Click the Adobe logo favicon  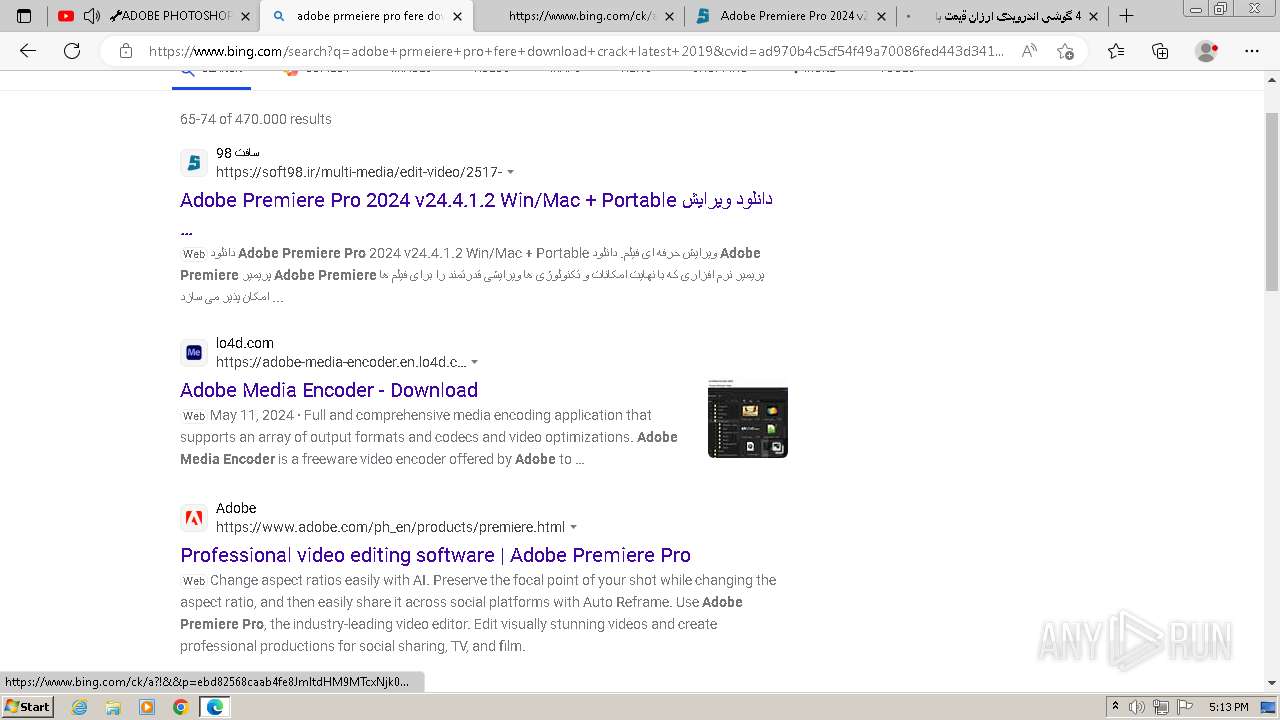tap(194, 517)
